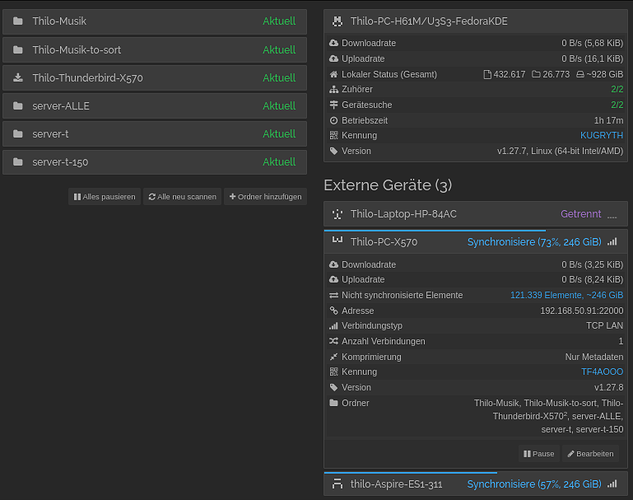
Task: Click the link icon beside Adresse
Action: (333, 310)
